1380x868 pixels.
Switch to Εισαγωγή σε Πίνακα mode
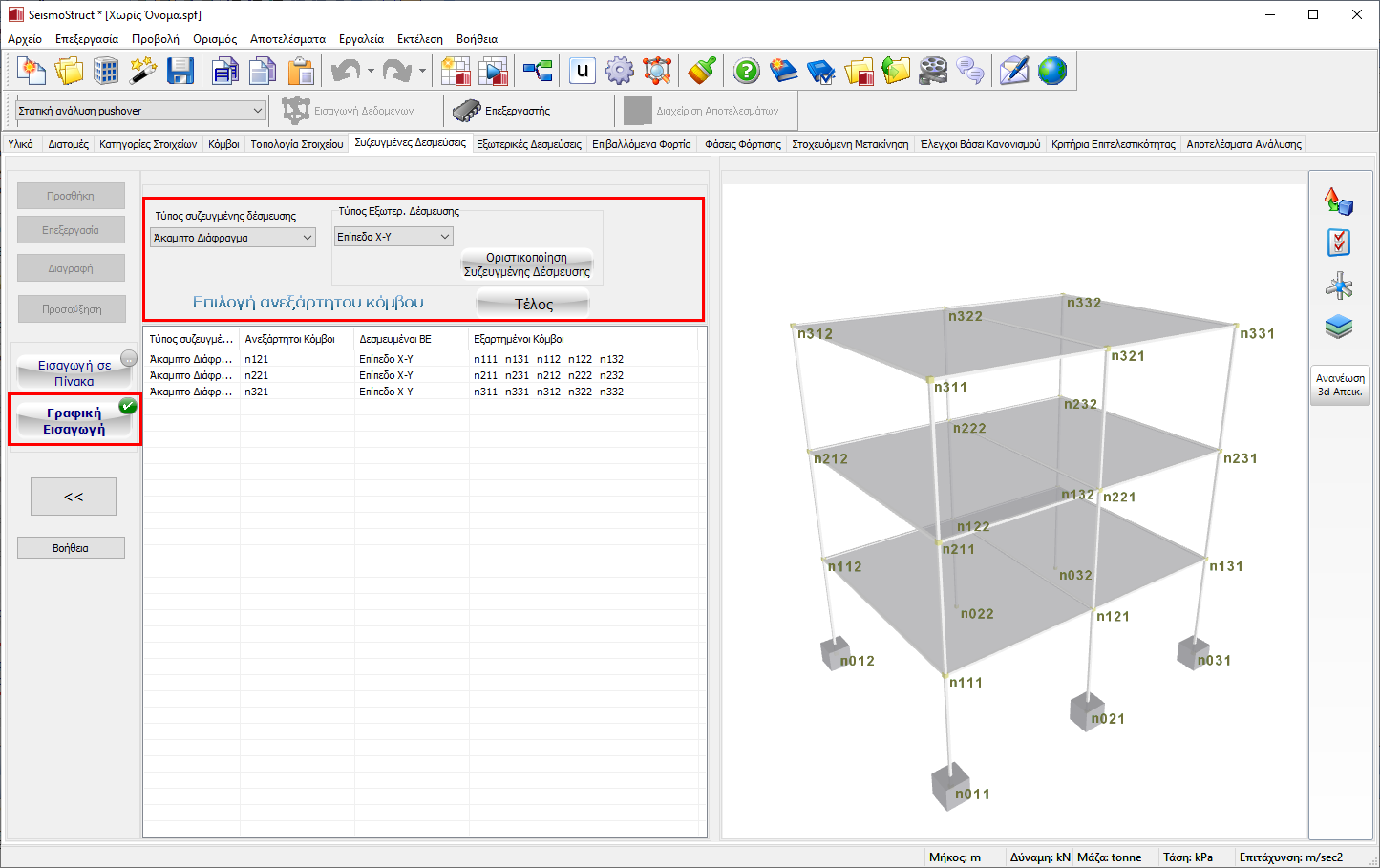tap(74, 372)
